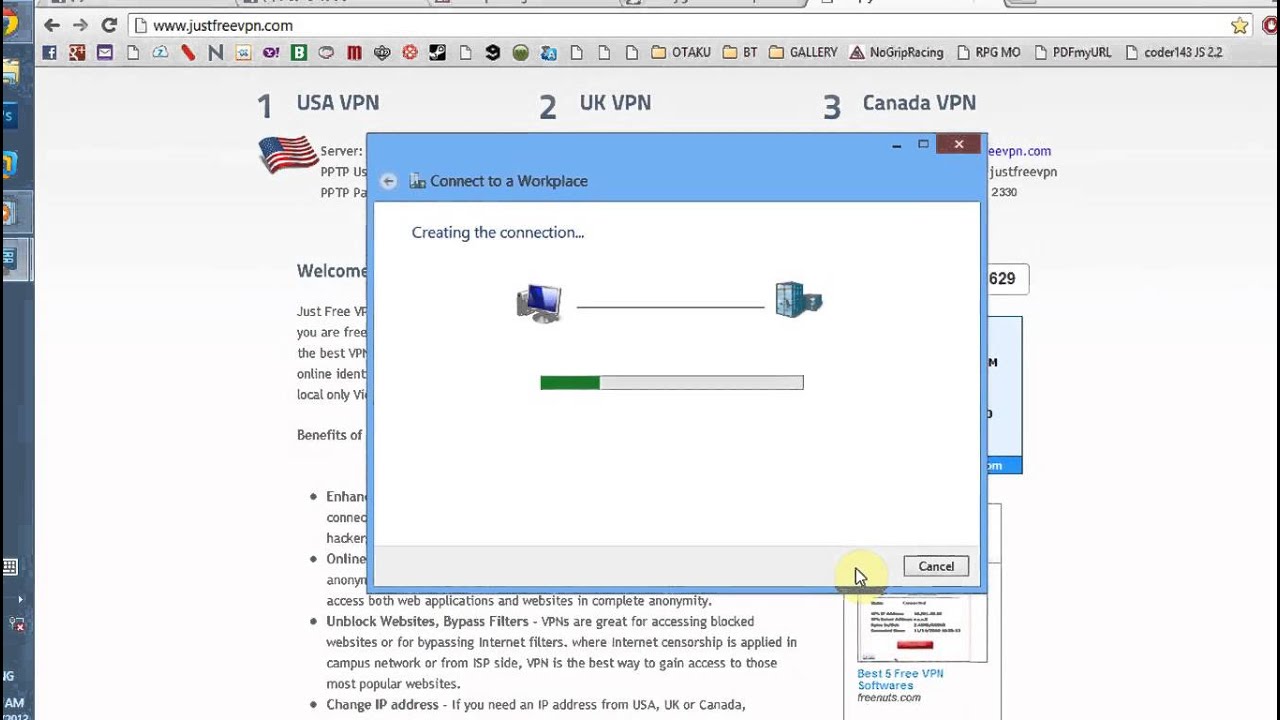Screen dimensions: 1280x720
Task: Click the 'Unblock Websites, Bypass Filters' text
Action: tap(427, 621)
